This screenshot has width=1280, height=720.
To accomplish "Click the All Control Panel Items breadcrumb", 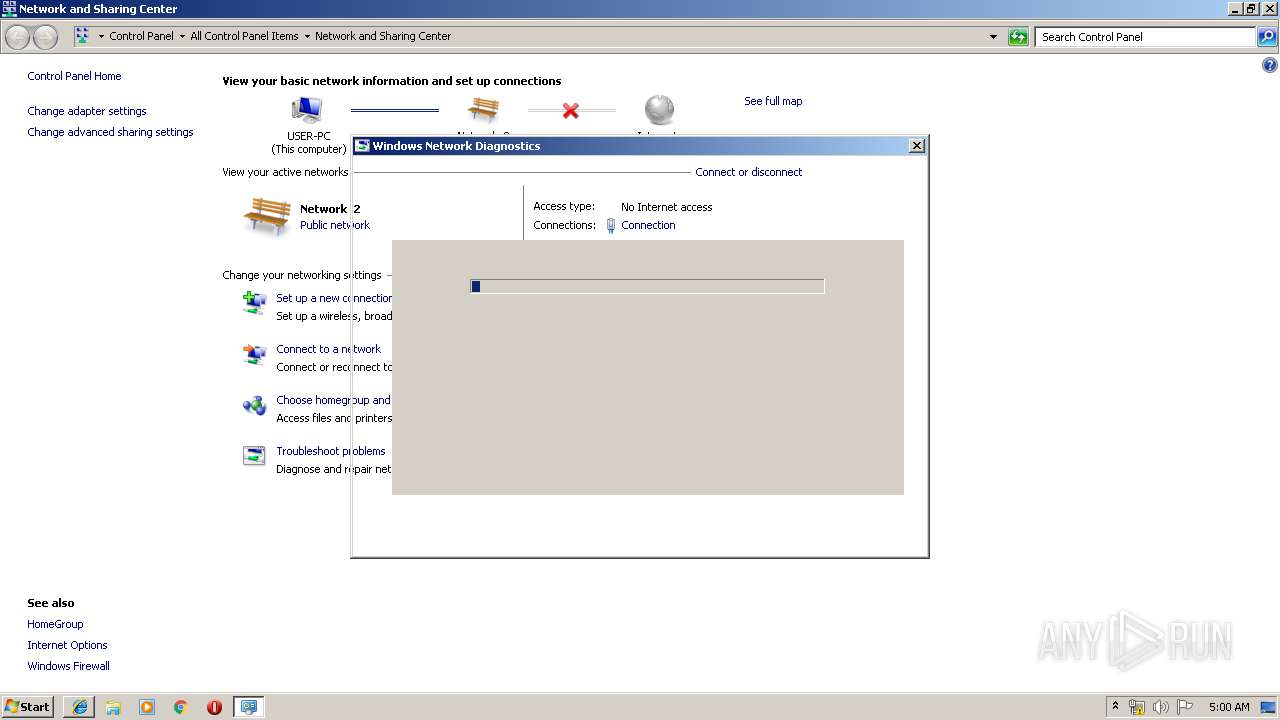I will pyautogui.click(x=244, y=36).
